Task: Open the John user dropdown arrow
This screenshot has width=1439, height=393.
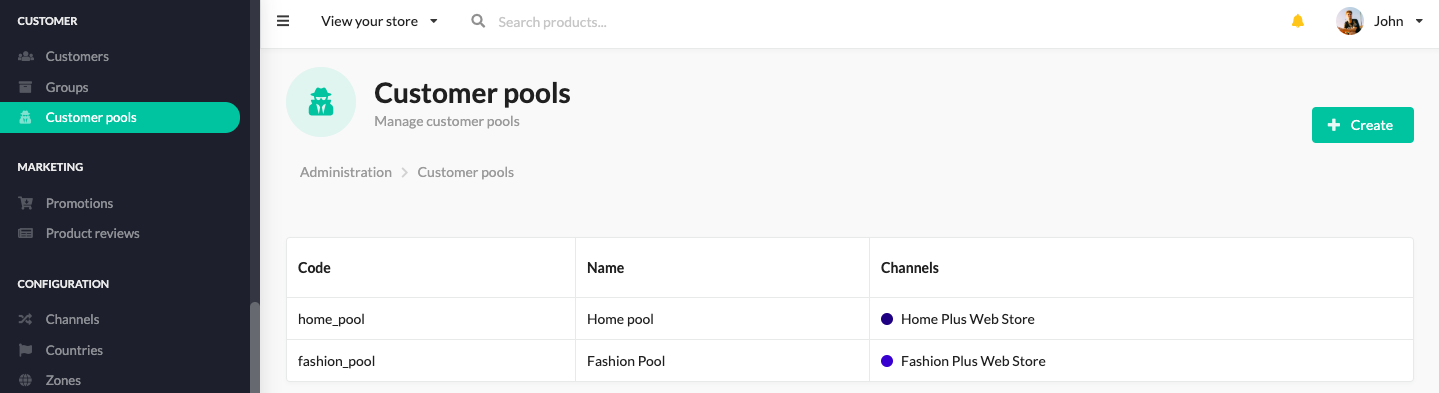Action: [x=1419, y=21]
